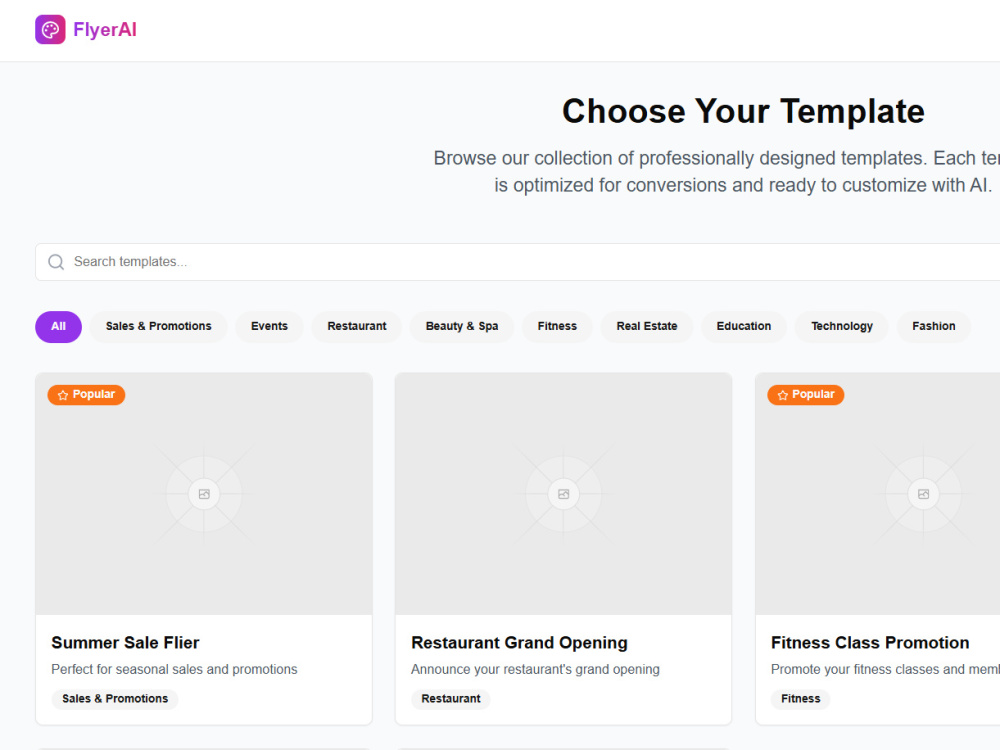Select the Fitness filter pill

pyautogui.click(x=557, y=327)
